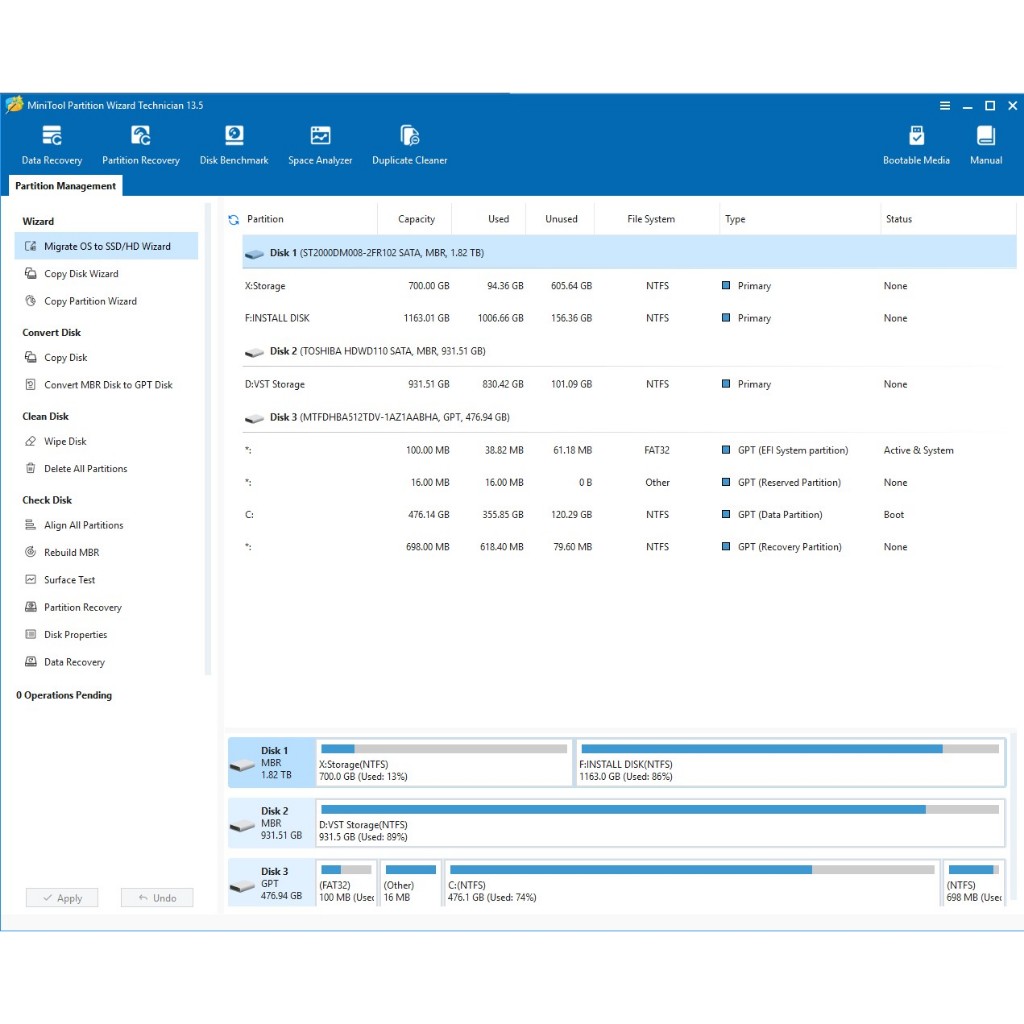The image size is (1024, 1024).
Task: Open the Manual book icon
Action: pos(985,144)
